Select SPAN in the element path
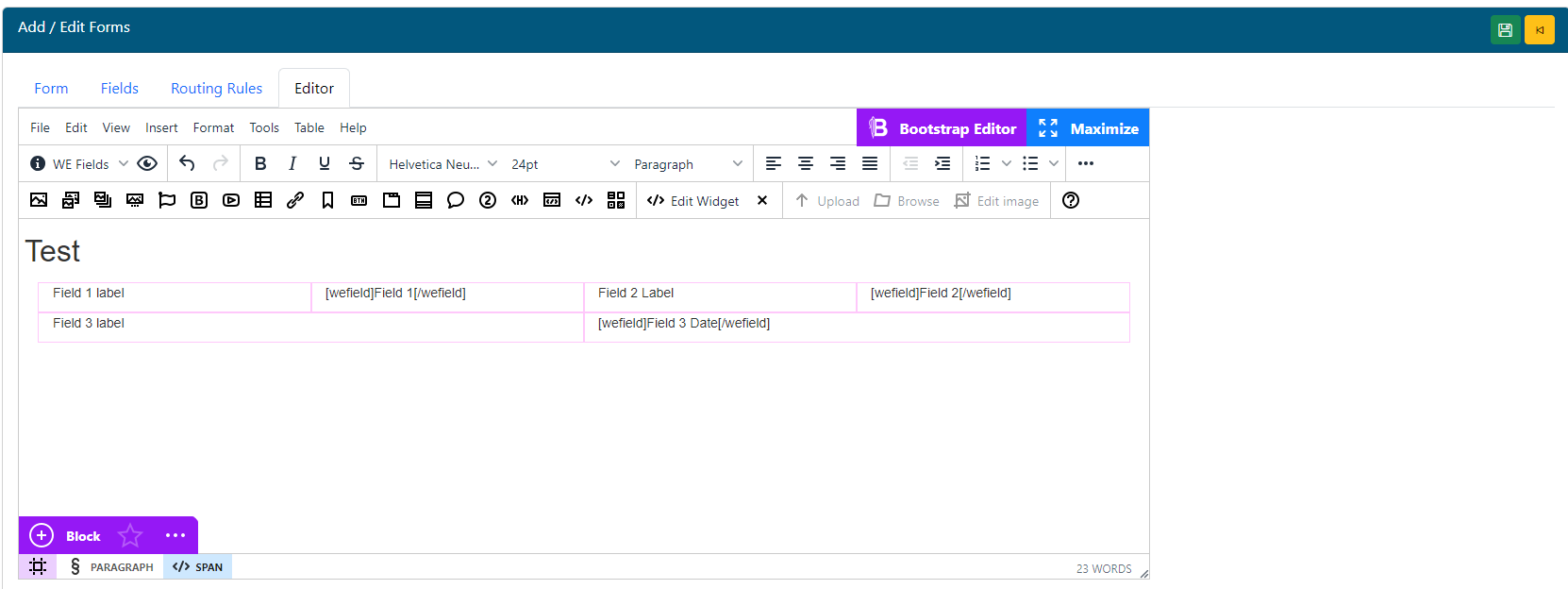 click(x=198, y=566)
